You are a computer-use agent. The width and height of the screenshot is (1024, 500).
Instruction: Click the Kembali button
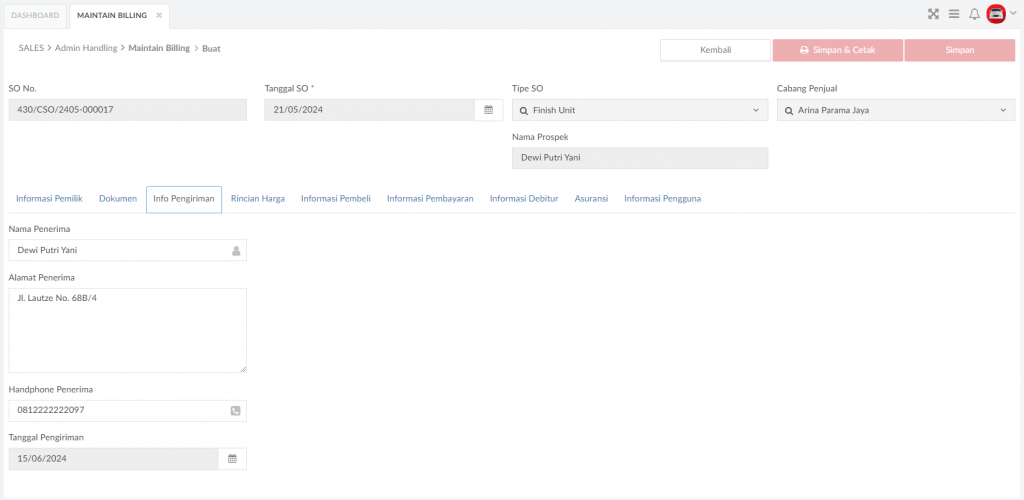pyautogui.click(x=715, y=50)
